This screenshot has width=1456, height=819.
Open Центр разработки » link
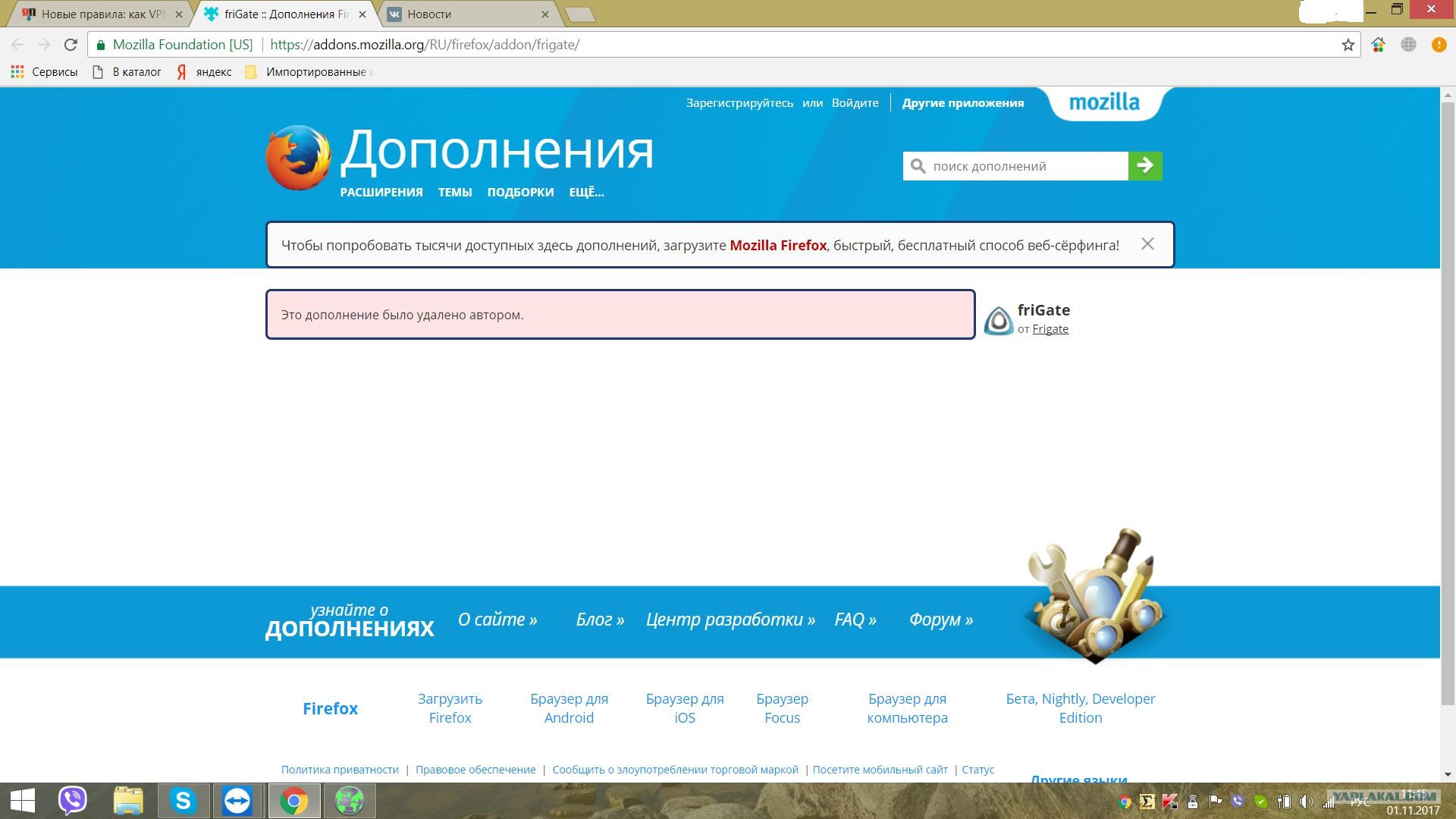[730, 620]
